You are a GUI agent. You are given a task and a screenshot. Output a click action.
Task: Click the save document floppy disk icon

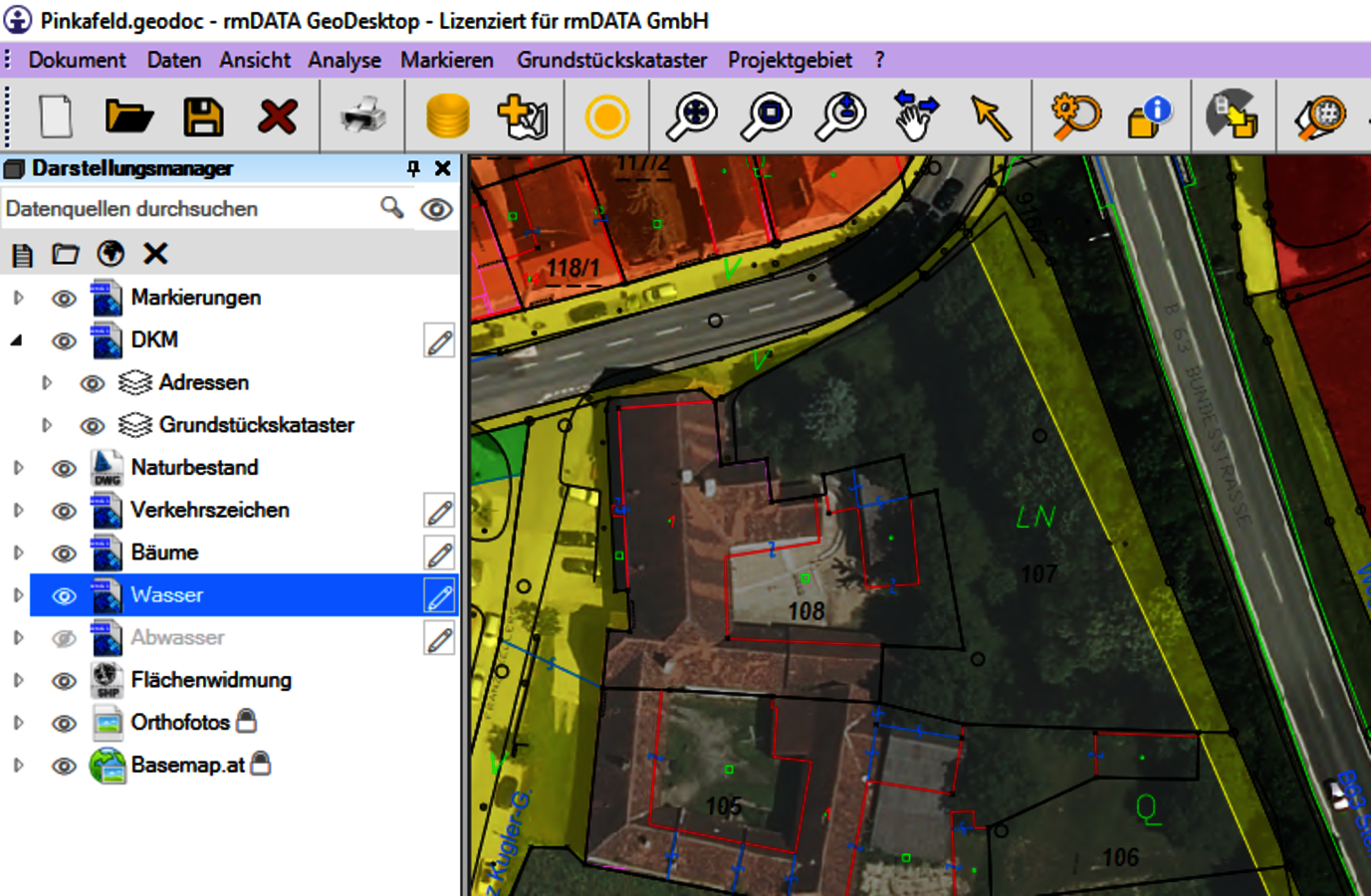[203, 116]
